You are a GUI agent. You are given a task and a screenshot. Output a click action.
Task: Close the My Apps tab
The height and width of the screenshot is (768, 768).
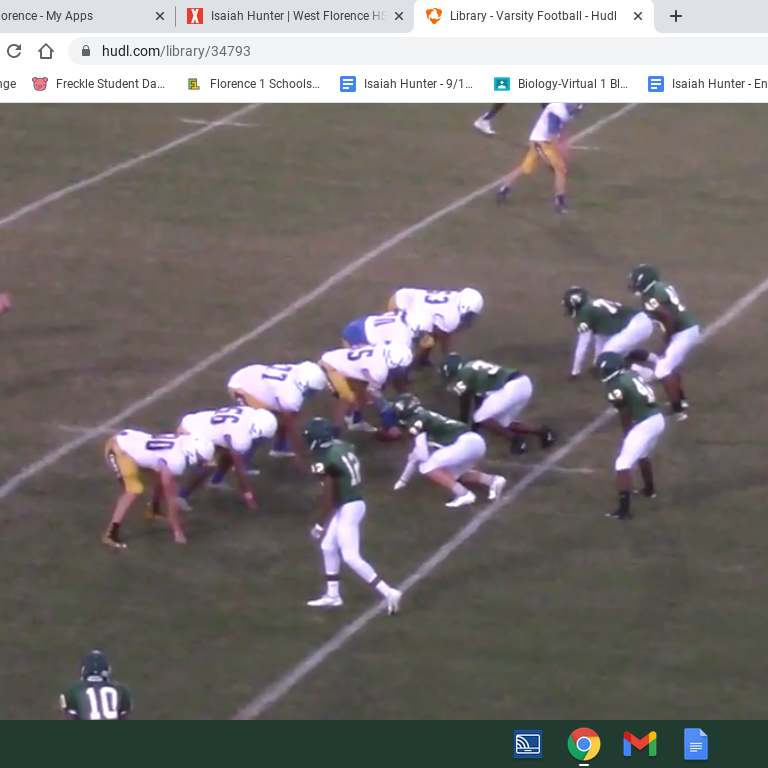point(160,16)
